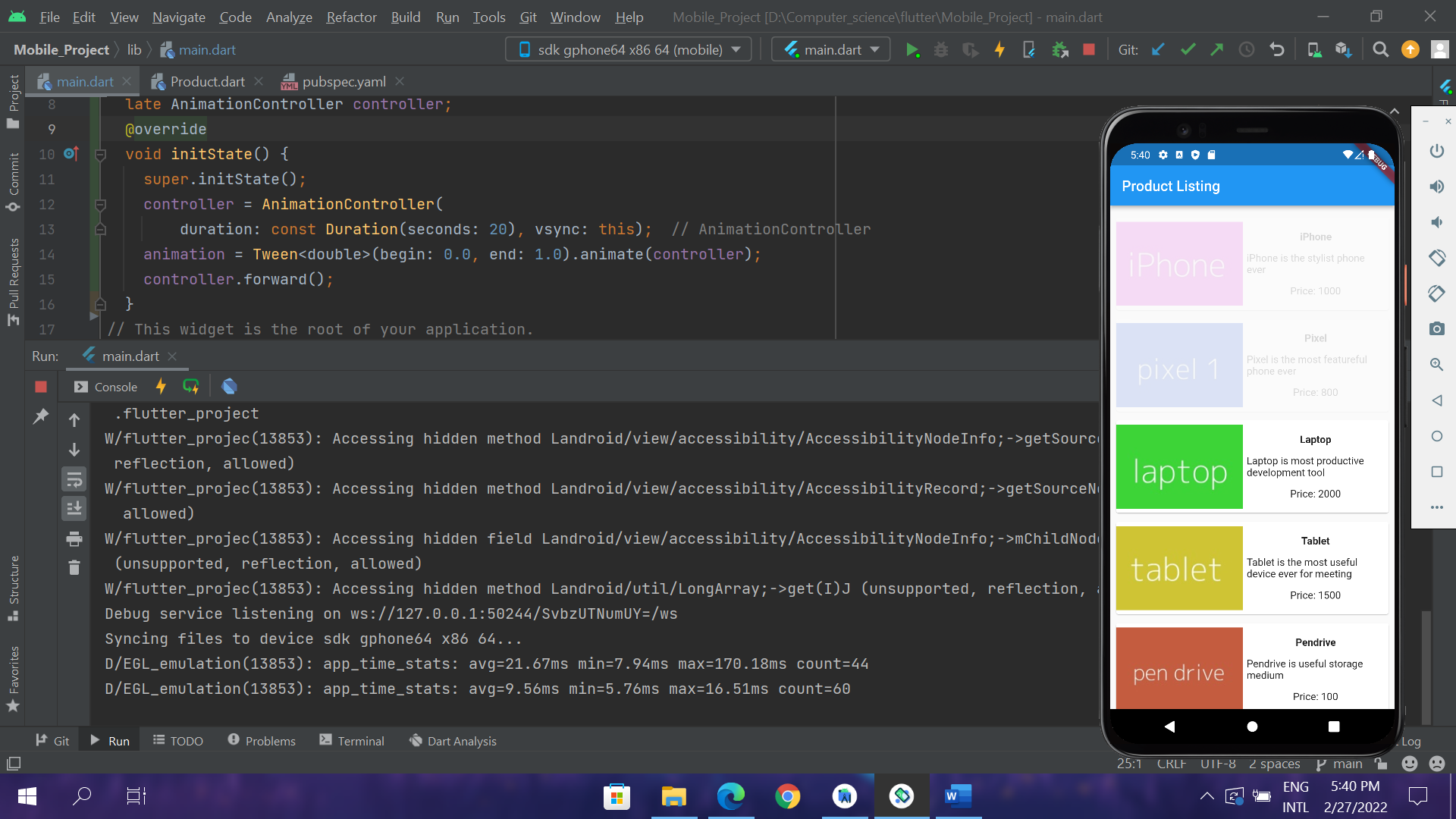The height and width of the screenshot is (819, 1456).
Task: Open Dart Analysis tool window
Action: coord(453,741)
